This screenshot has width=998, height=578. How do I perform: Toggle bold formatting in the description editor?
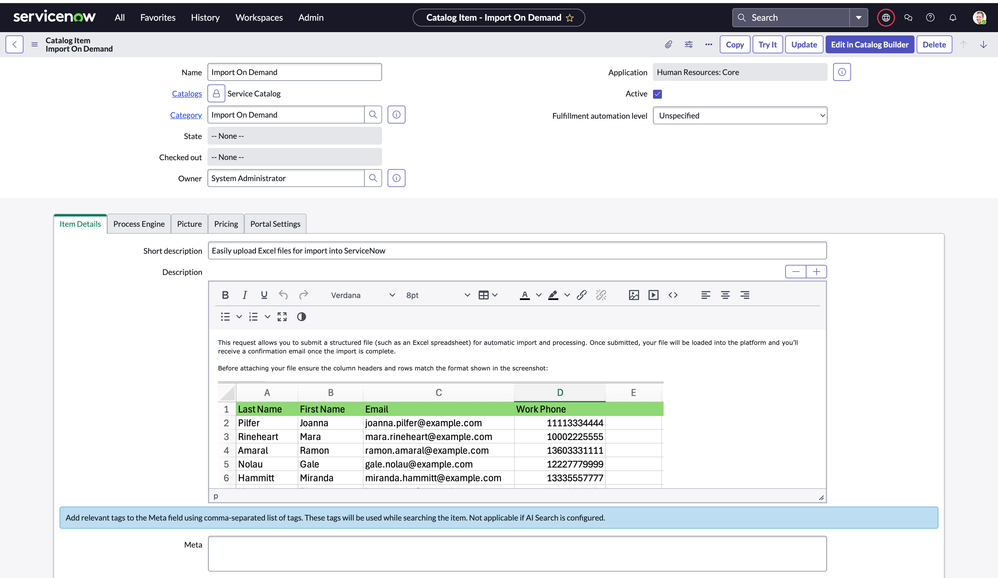click(225, 294)
